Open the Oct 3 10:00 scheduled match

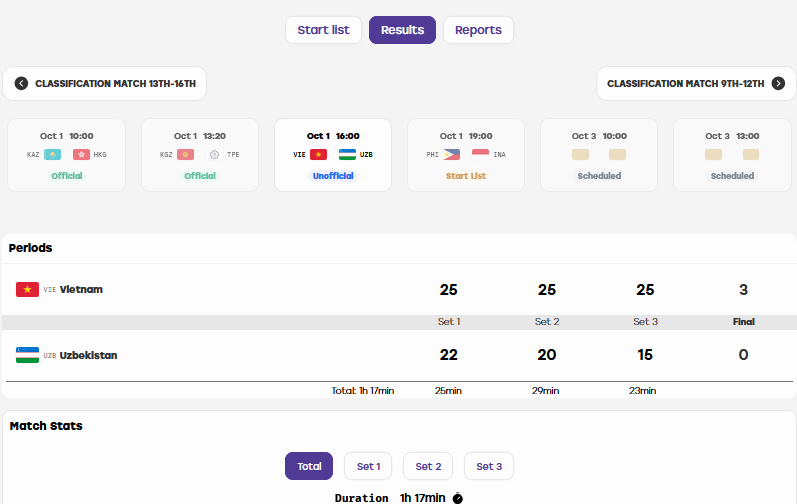(x=599, y=155)
